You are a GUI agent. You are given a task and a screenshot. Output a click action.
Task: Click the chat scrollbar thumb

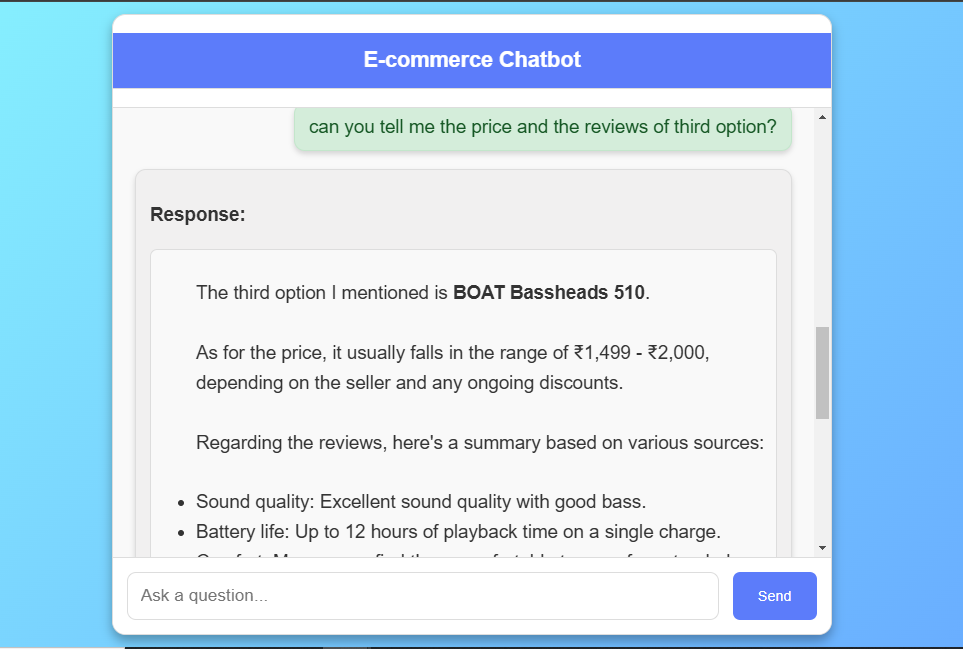click(x=822, y=372)
